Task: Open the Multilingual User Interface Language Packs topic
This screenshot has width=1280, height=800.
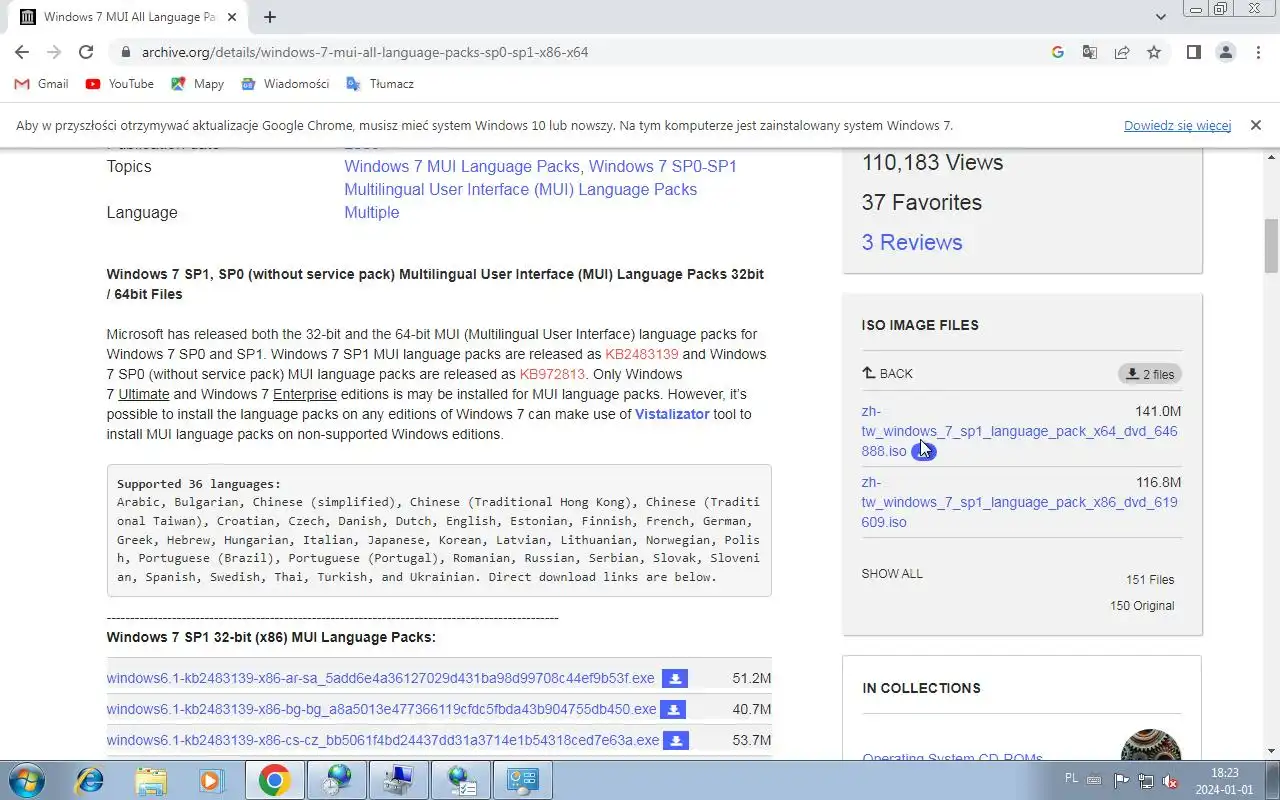Action: [x=520, y=189]
